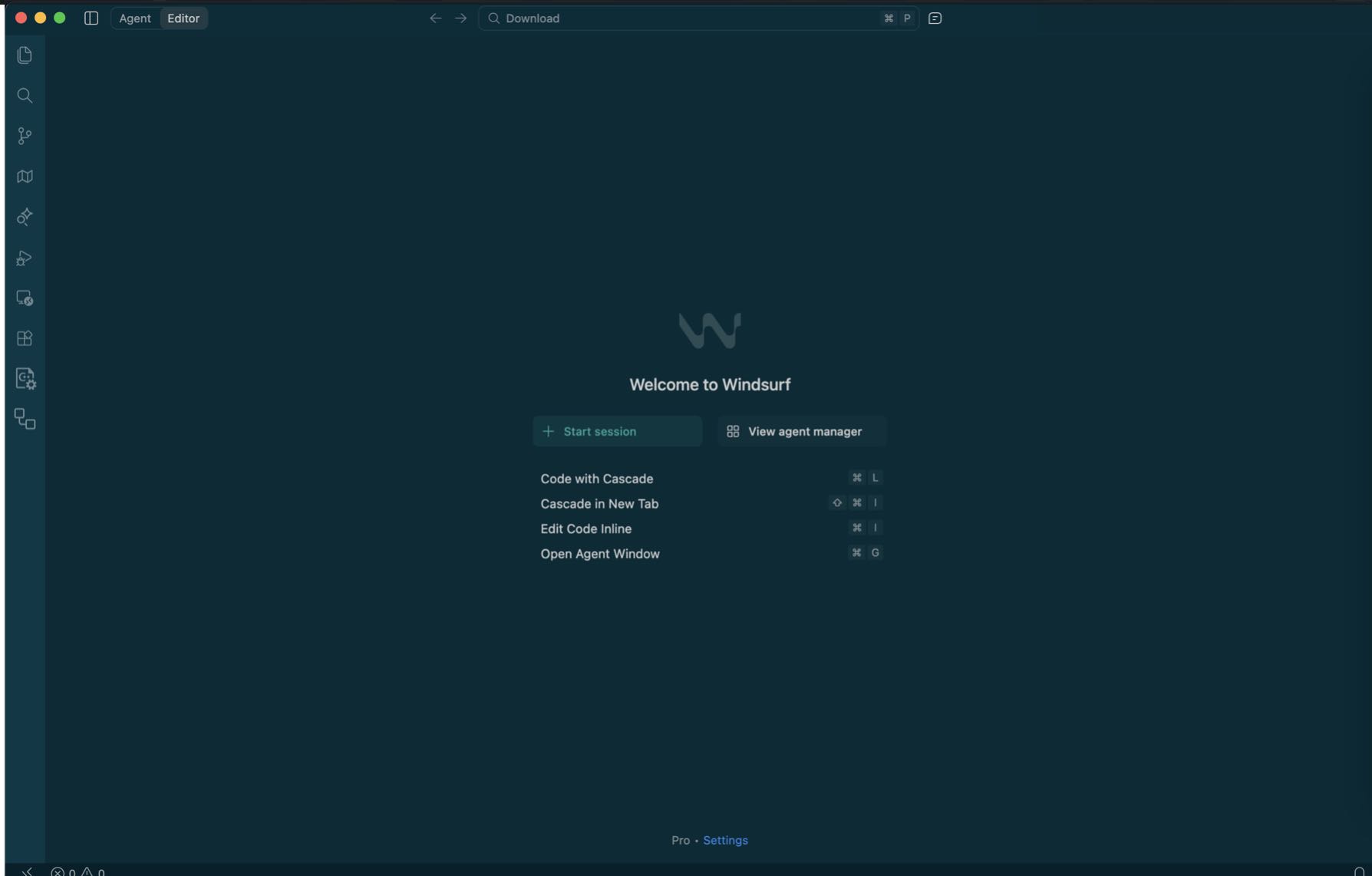Click the file-with-gear icon in sidebar

click(x=25, y=378)
